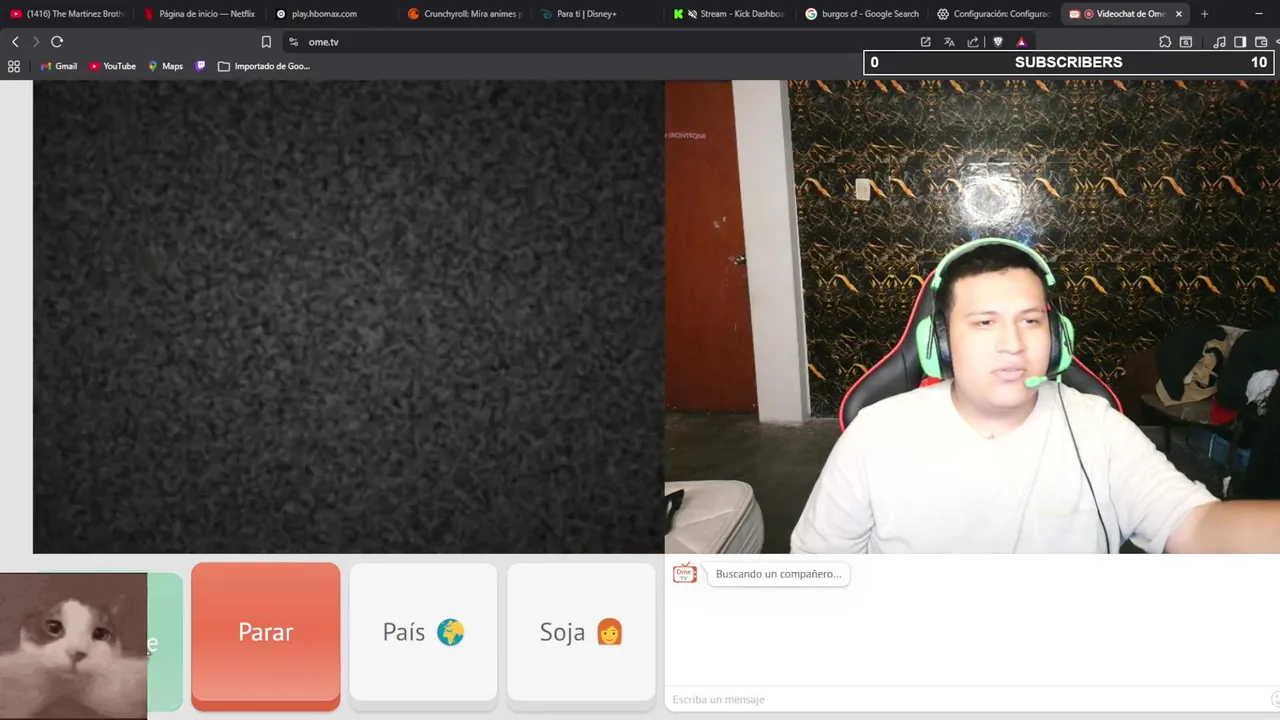Image resolution: width=1280 pixels, height=720 pixels.
Task: Switch to The Martinez Brothers YouTube tab
Action: 67,14
